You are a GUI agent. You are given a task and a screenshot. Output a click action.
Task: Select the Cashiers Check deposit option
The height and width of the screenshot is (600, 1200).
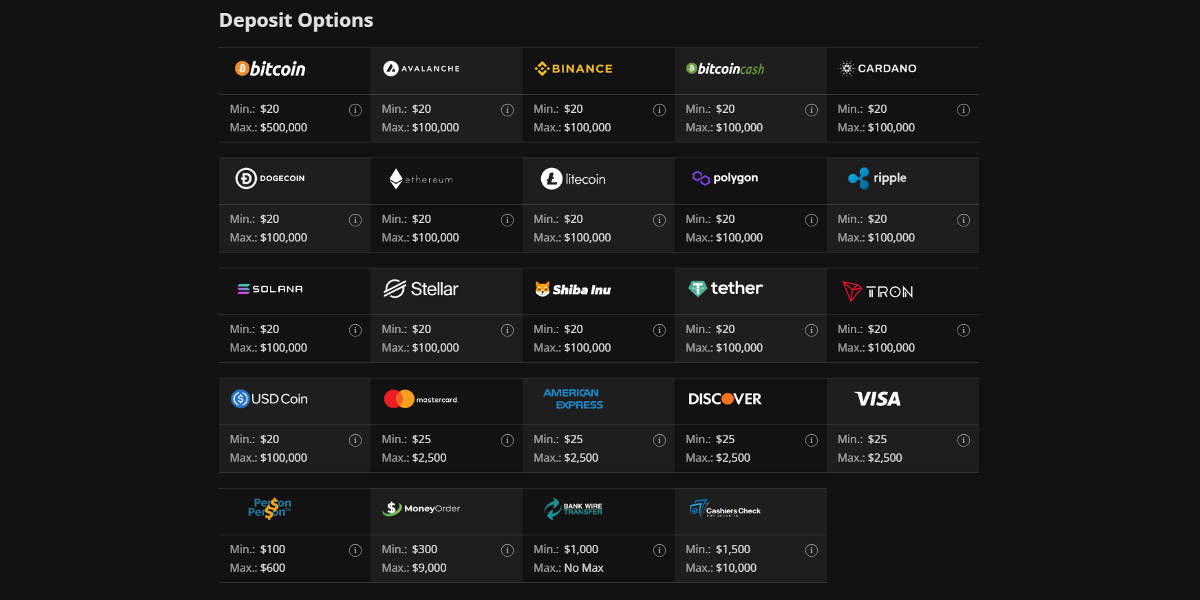725,509
